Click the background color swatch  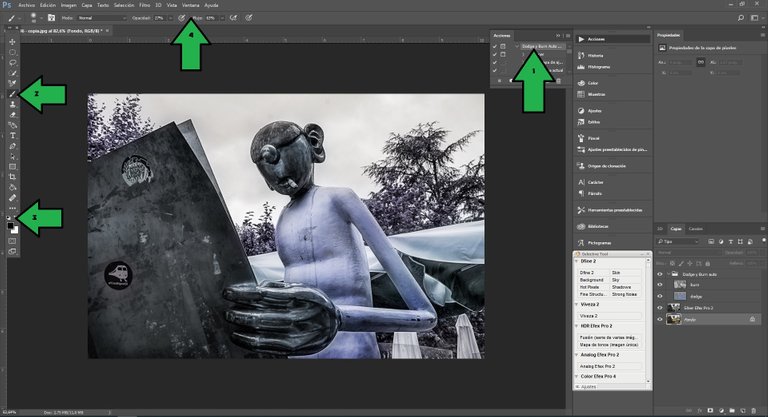pos(16,230)
